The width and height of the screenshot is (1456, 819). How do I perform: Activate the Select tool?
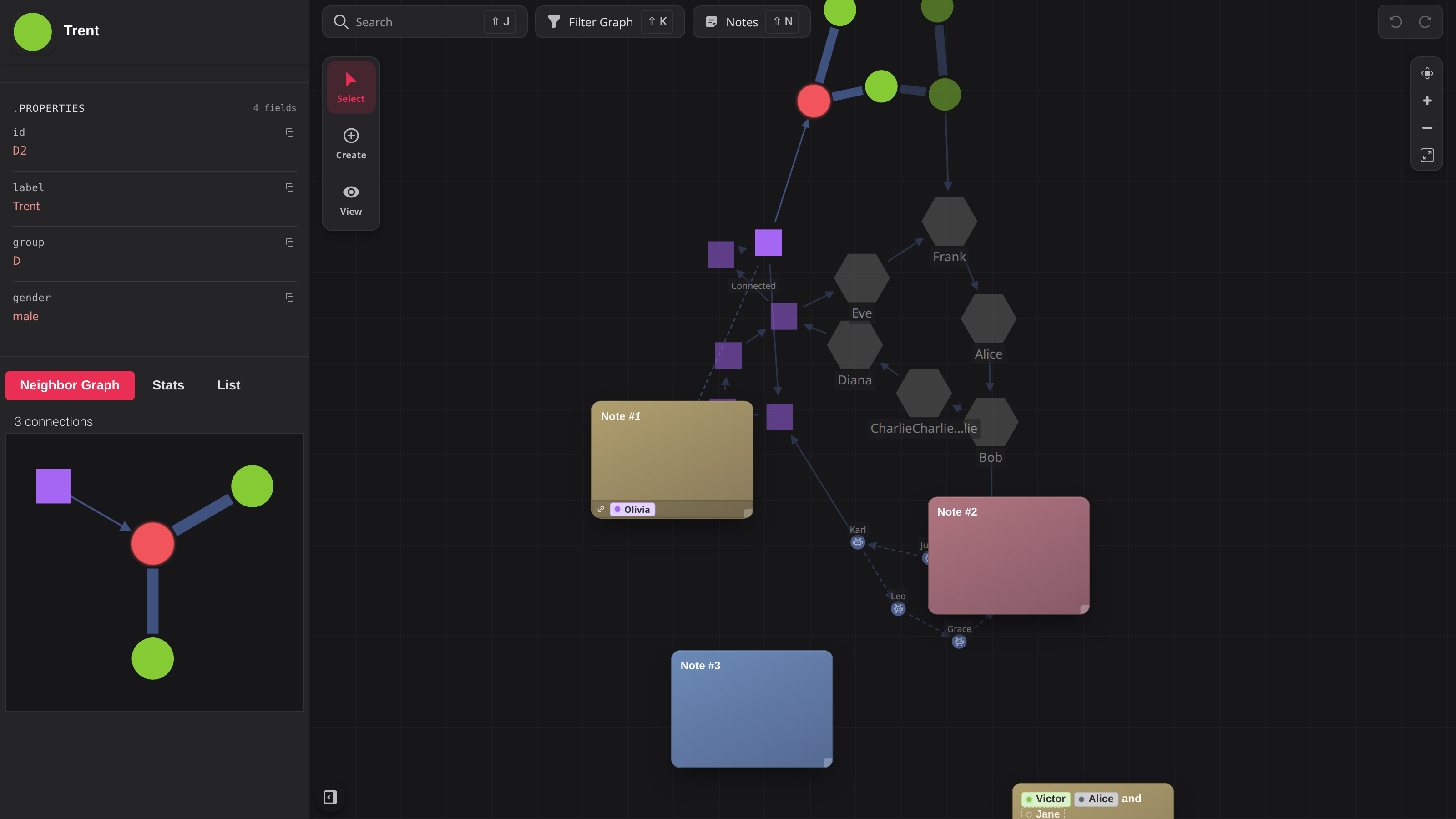[351, 88]
